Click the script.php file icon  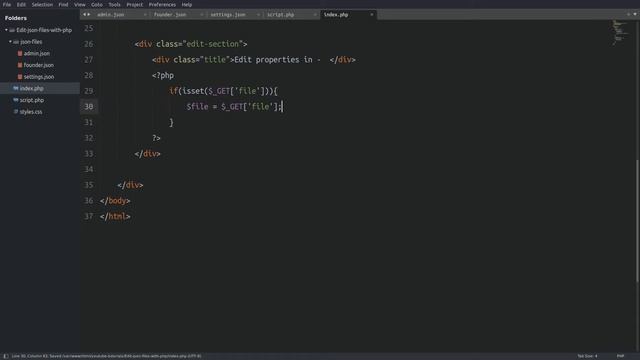(16, 100)
